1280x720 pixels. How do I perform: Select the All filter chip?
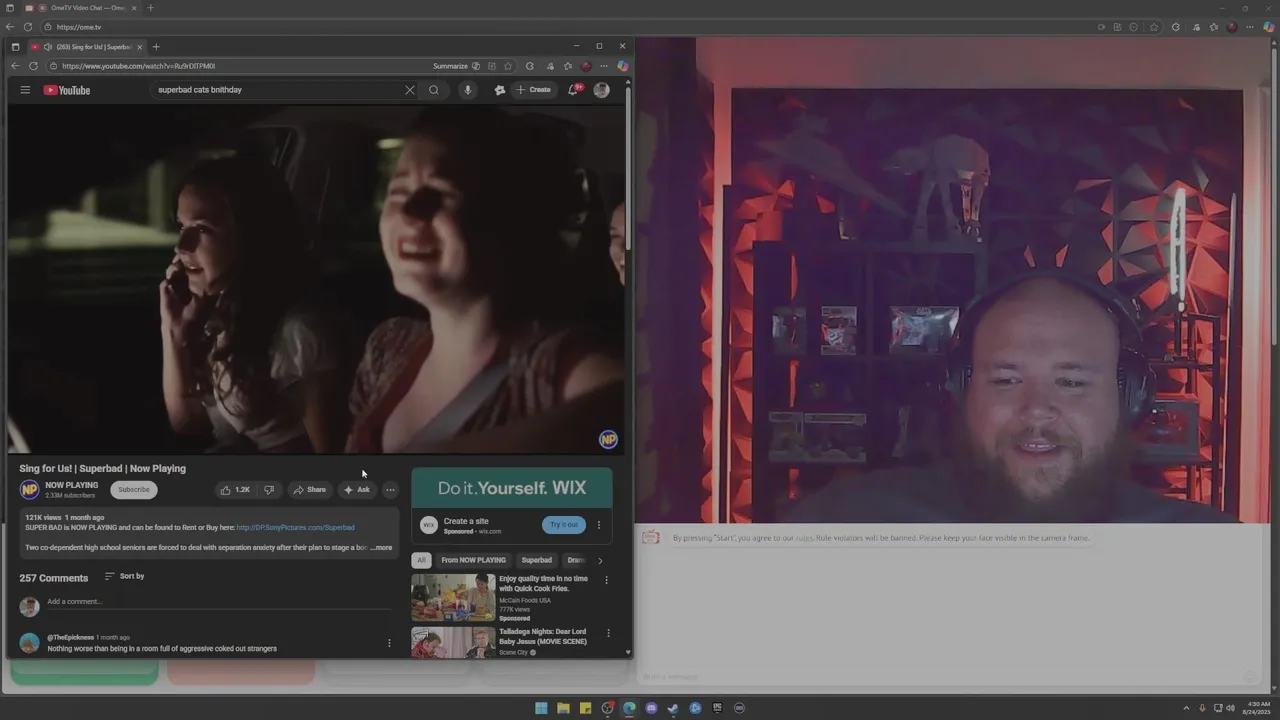421,560
